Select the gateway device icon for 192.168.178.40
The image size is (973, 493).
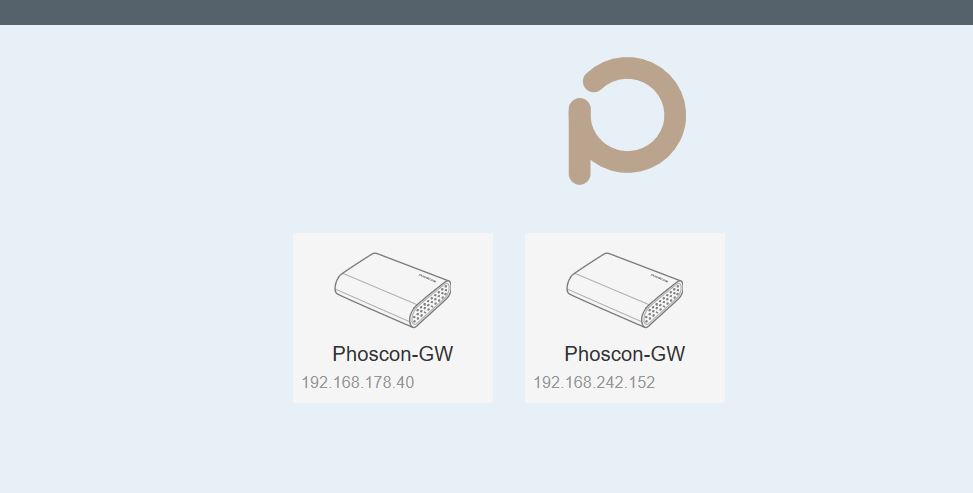pos(393,290)
